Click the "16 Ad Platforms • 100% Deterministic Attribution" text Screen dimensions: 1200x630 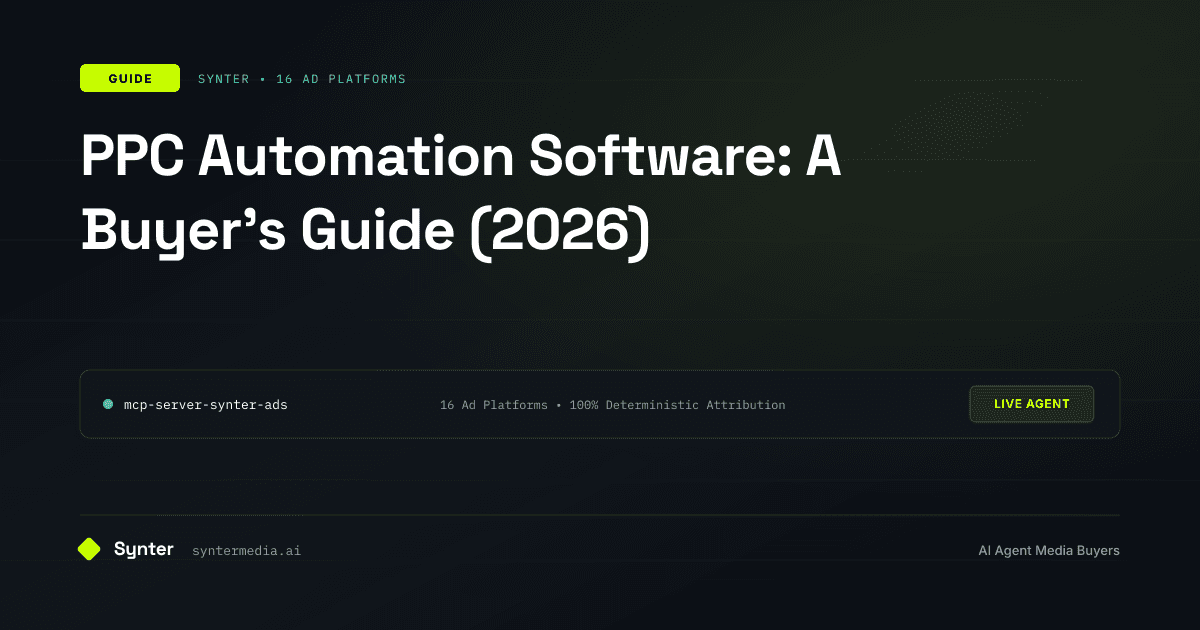(x=613, y=405)
